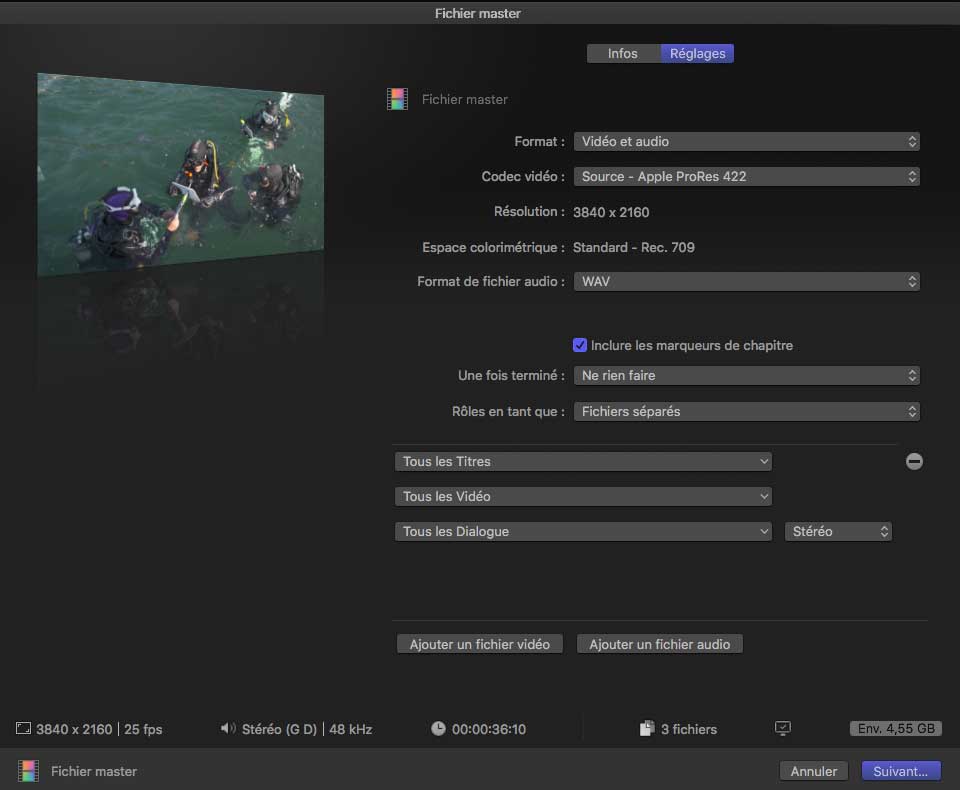Viewport: 960px width, 790px height.
Task: Select the Réglages tab
Action: pos(697,54)
